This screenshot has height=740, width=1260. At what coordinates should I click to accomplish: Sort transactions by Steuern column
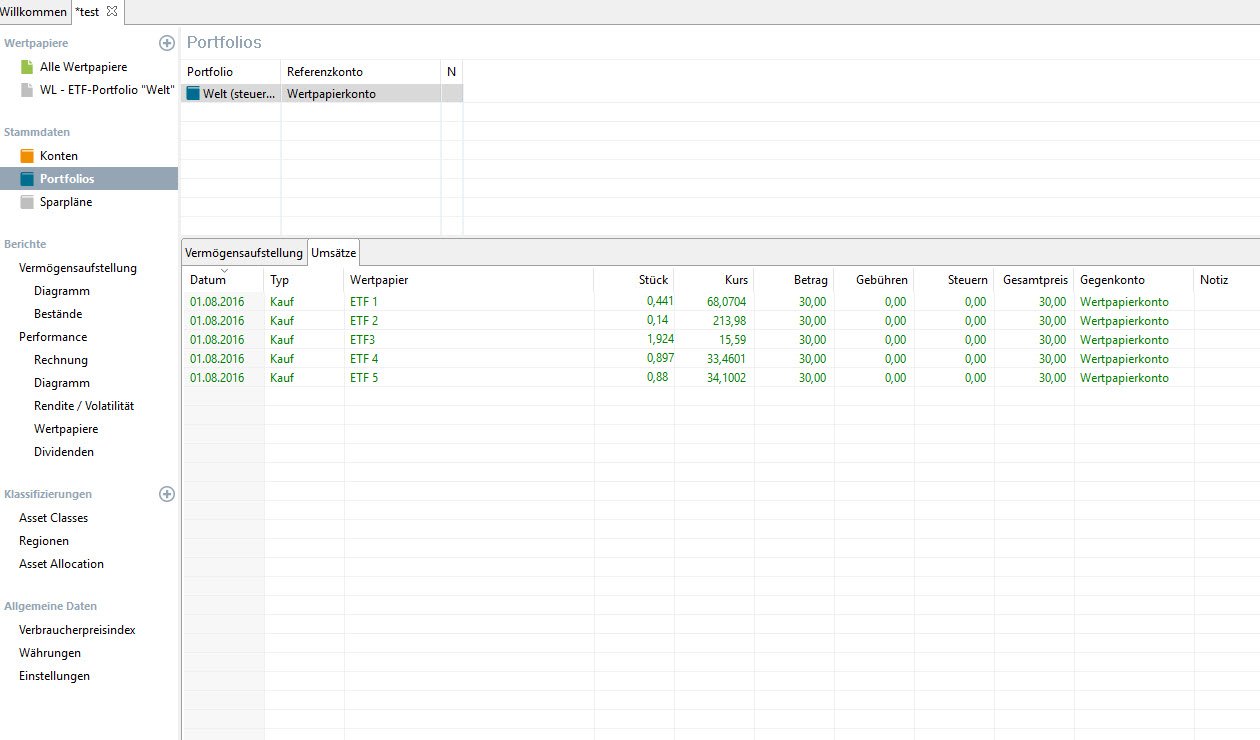(x=954, y=280)
